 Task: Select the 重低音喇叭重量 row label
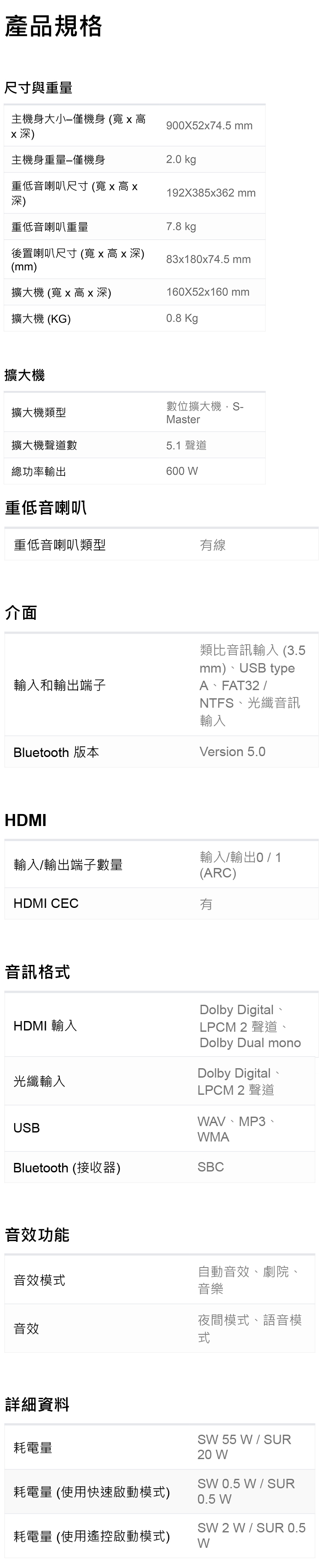[x=50, y=227]
